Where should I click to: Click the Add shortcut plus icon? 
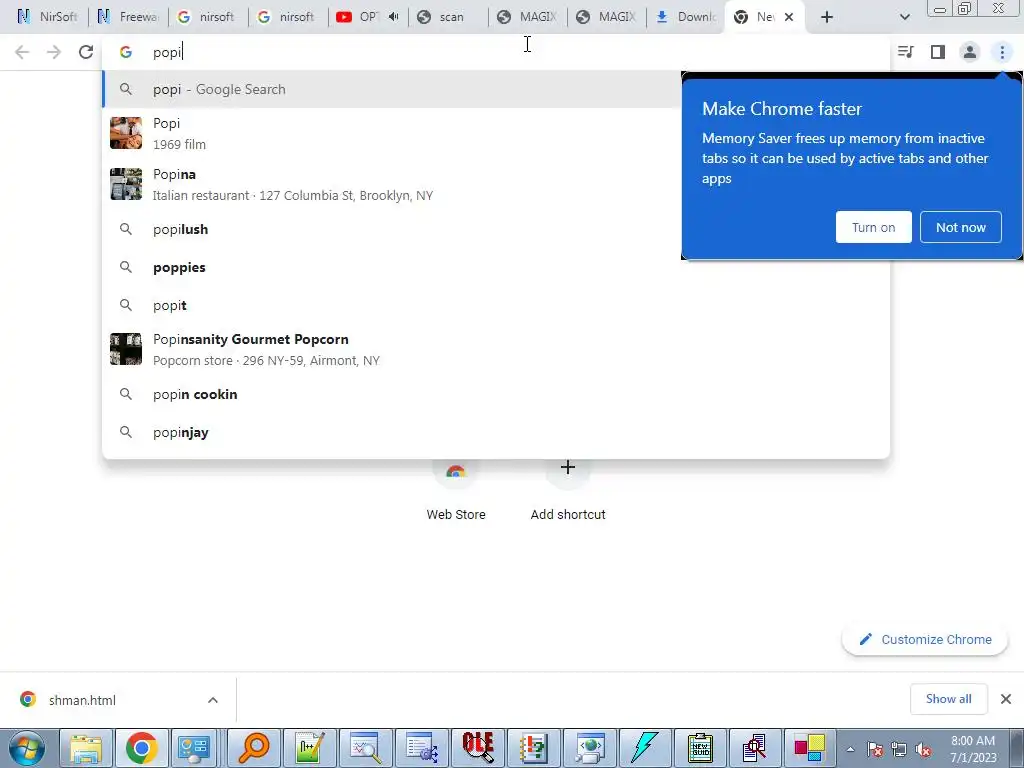coord(568,468)
